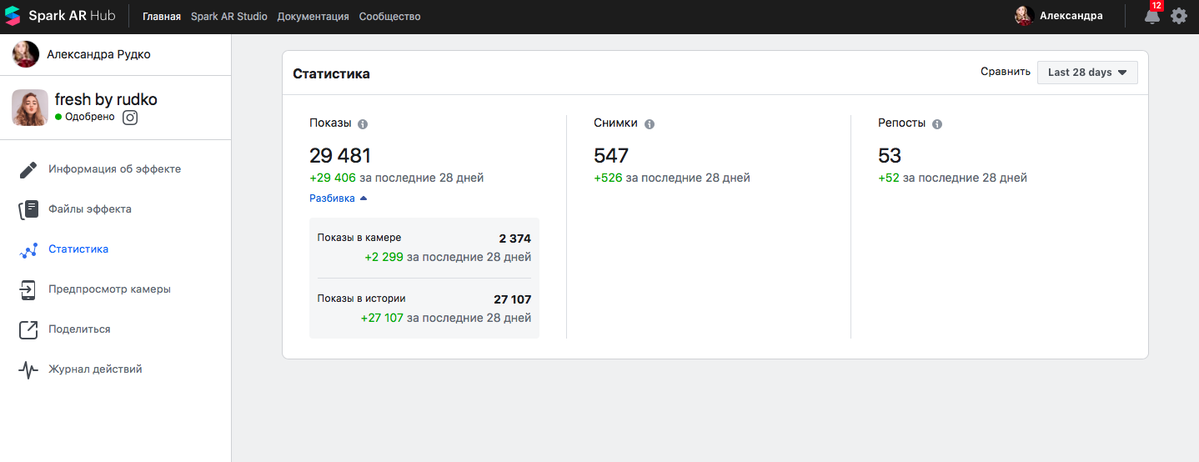Open the Документация menu item
This screenshot has height=462, width=1199.
pyautogui.click(x=314, y=17)
